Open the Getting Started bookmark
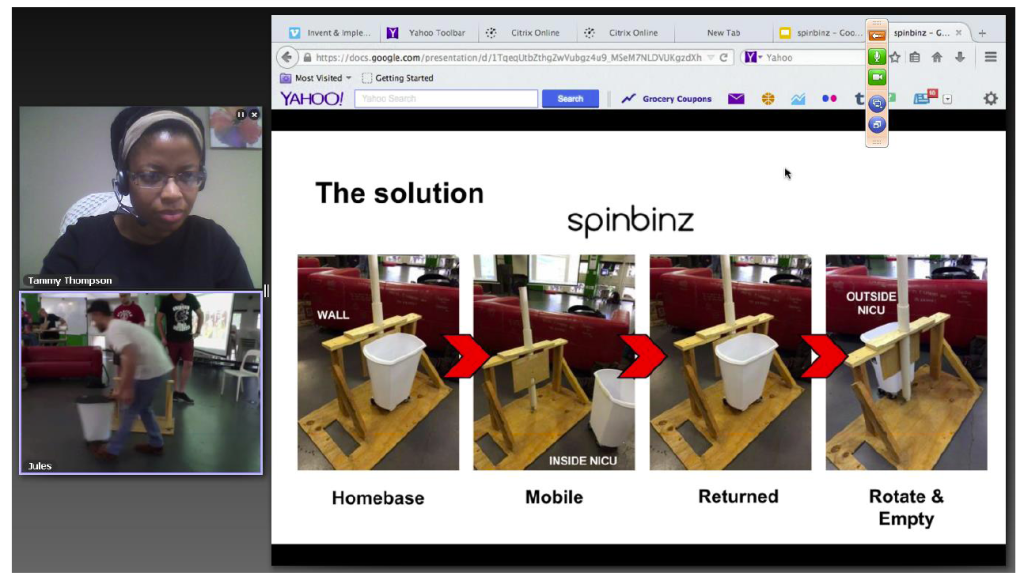The width and height of the screenshot is (1024, 580). pos(398,78)
